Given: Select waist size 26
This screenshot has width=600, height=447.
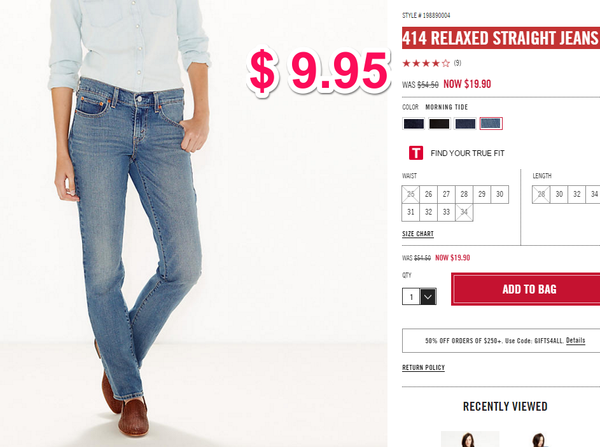Looking at the screenshot, I should (429, 194).
